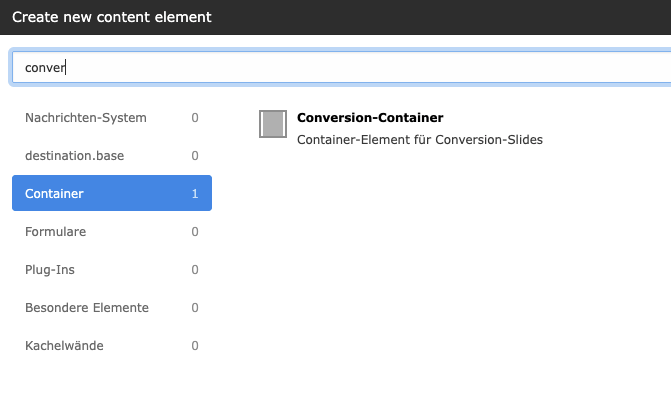
Task: Open the Besondere Elemente category
Action: [x=112, y=308]
